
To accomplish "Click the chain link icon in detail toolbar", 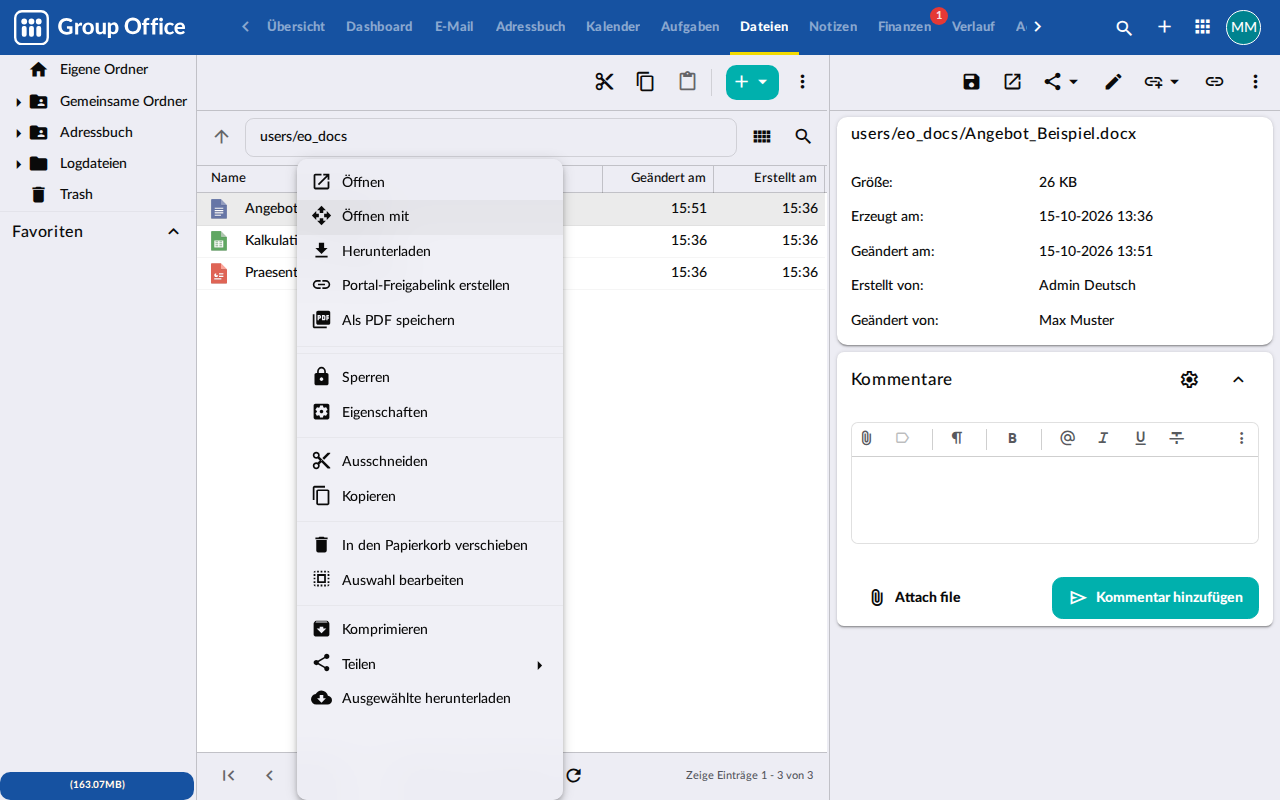I will pos(1214,82).
